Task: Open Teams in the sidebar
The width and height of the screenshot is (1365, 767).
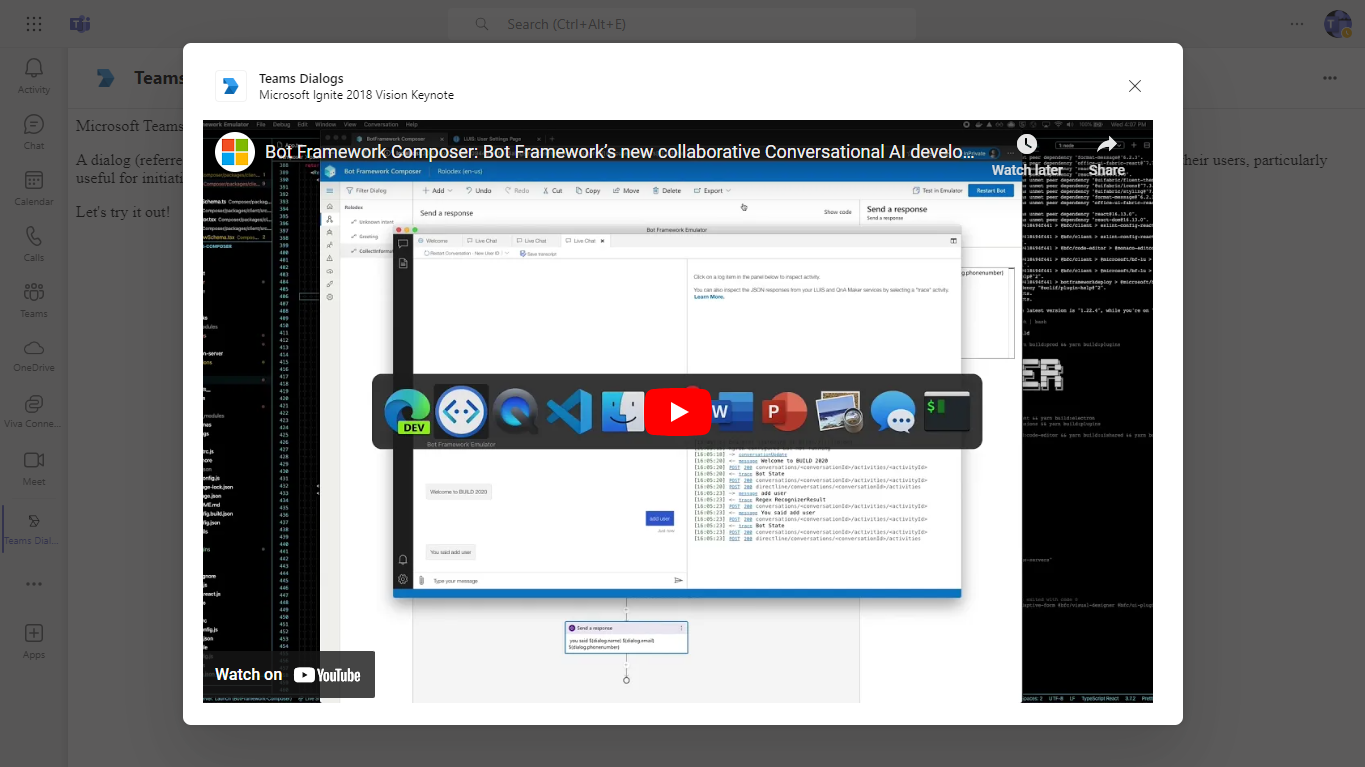Action: (x=34, y=300)
